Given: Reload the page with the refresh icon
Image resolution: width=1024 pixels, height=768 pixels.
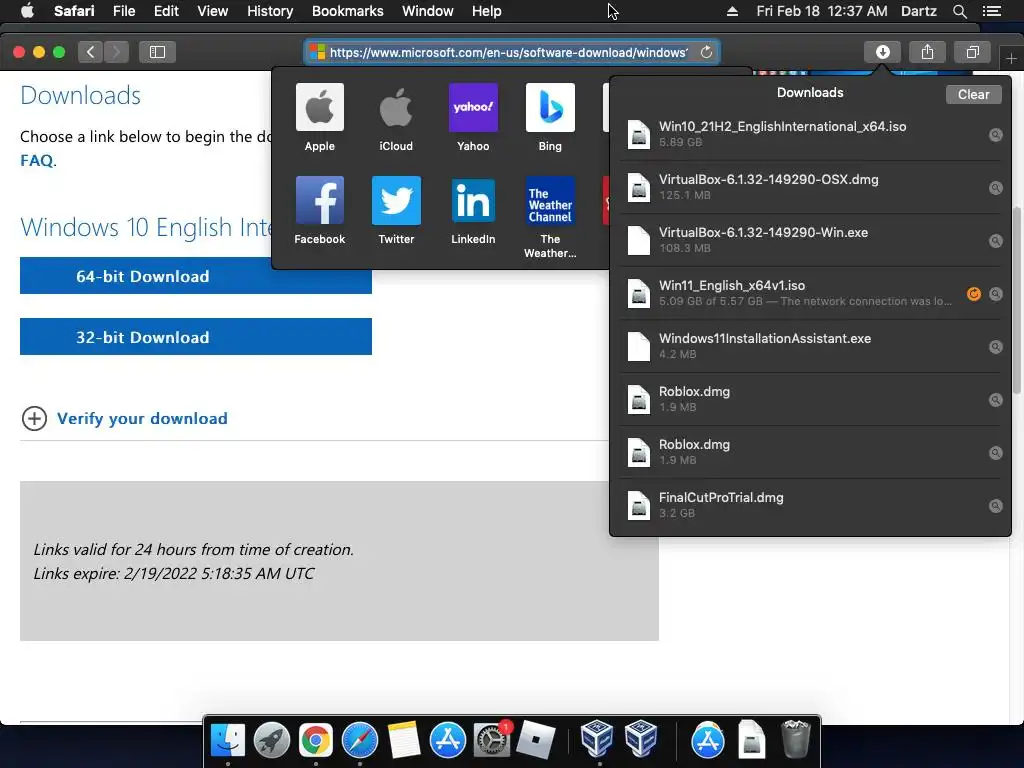Looking at the screenshot, I should click(706, 52).
